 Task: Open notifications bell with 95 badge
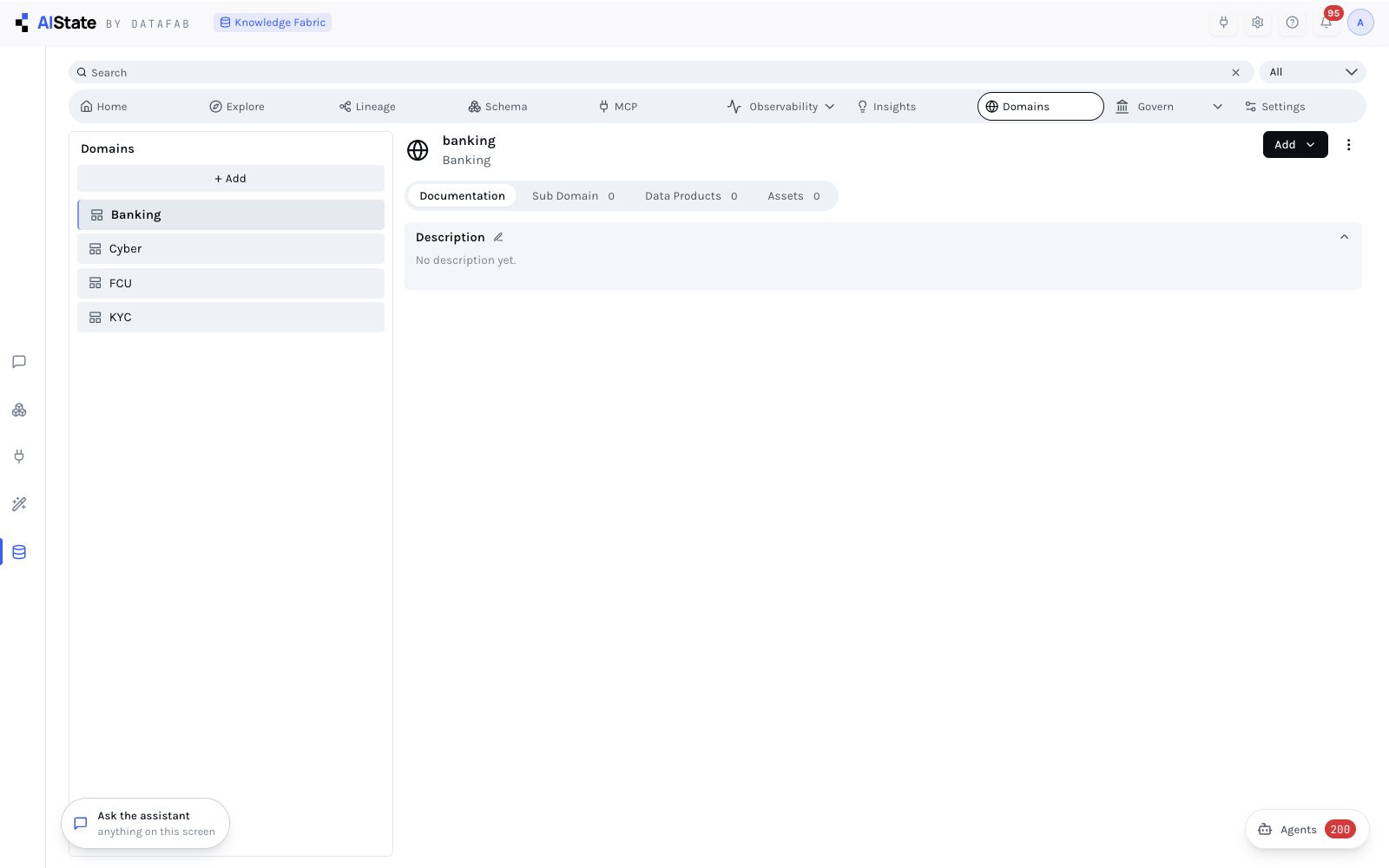click(1326, 21)
